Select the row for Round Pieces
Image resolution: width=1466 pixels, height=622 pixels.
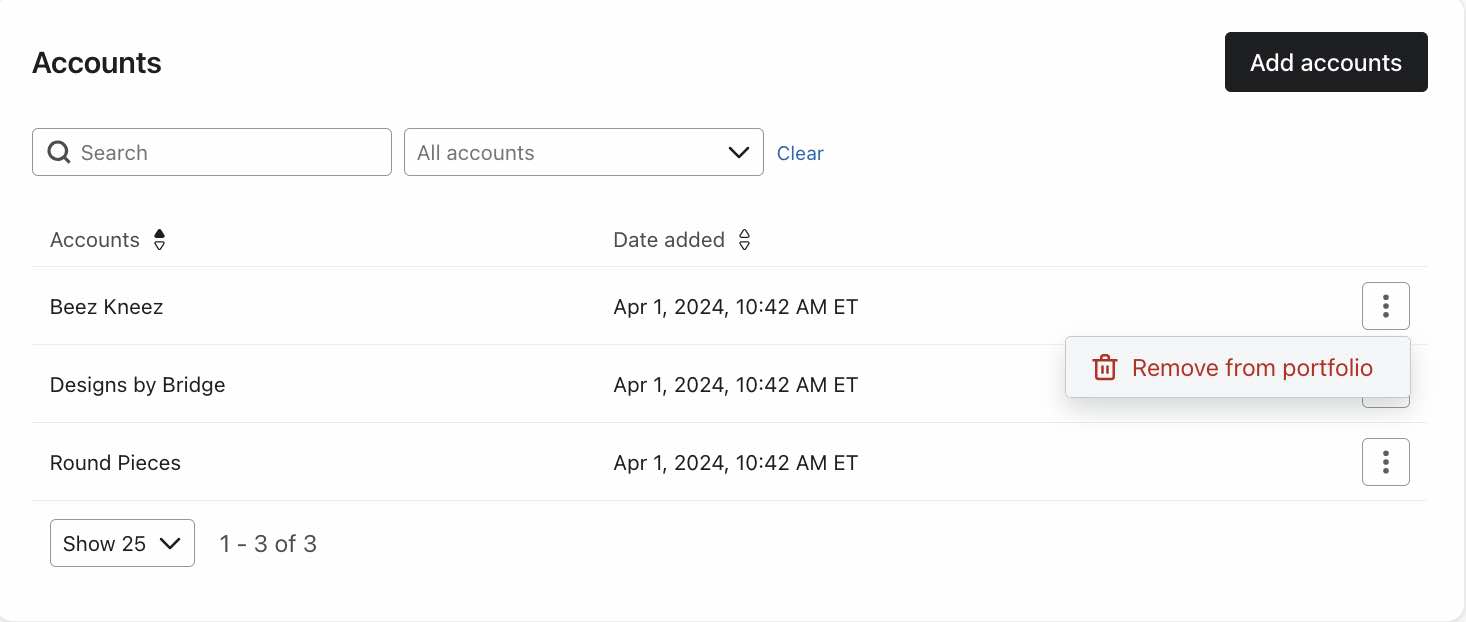pyautogui.click(x=115, y=462)
